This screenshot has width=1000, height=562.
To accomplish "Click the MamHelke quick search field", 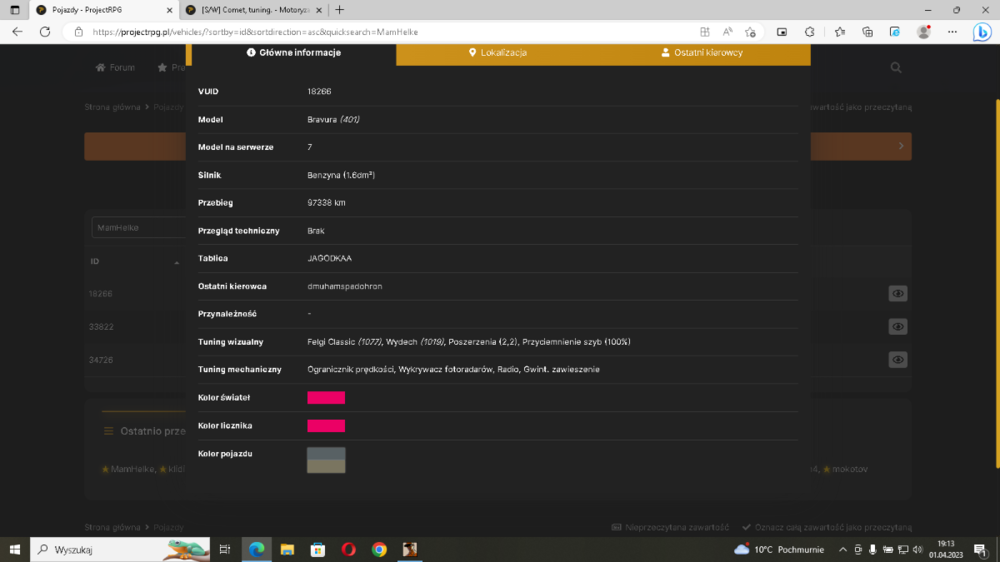I will (x=139, y=228).
